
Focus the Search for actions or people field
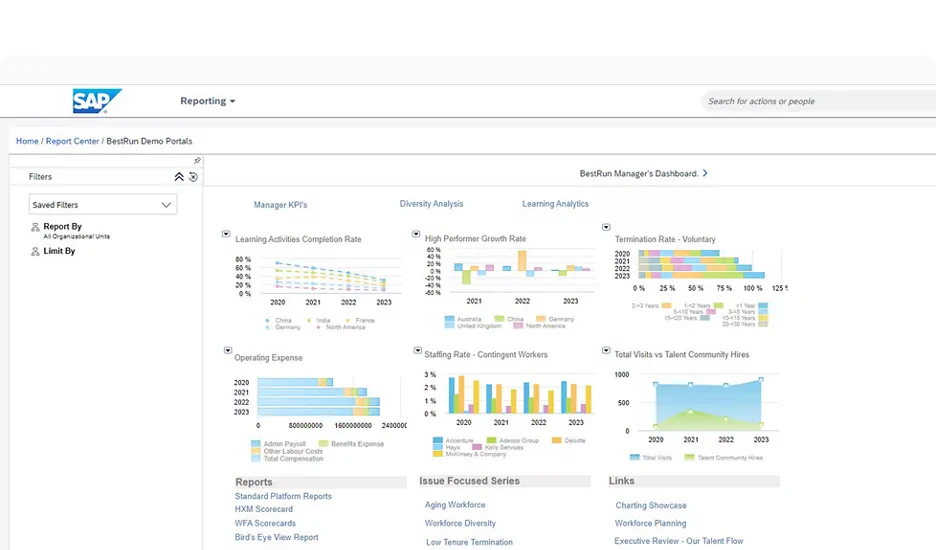click(x=818, y=102)
